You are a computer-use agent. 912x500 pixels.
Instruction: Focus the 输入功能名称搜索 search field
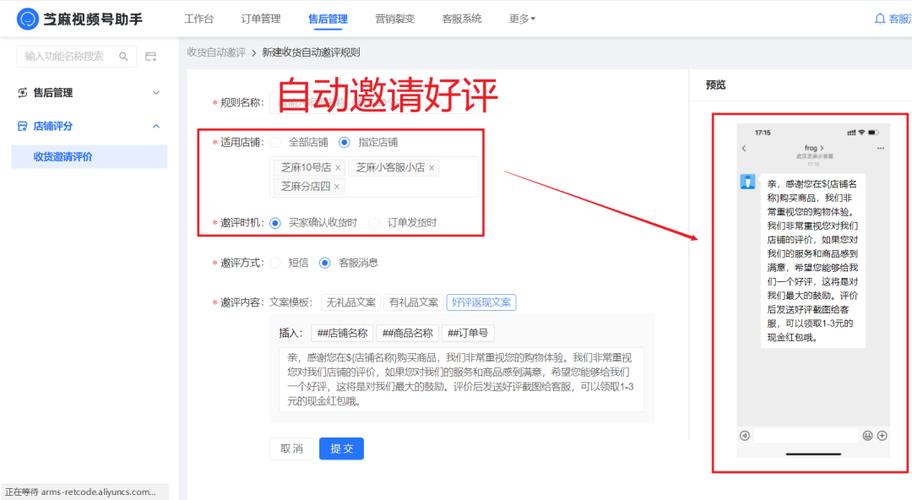click(77, 56)
